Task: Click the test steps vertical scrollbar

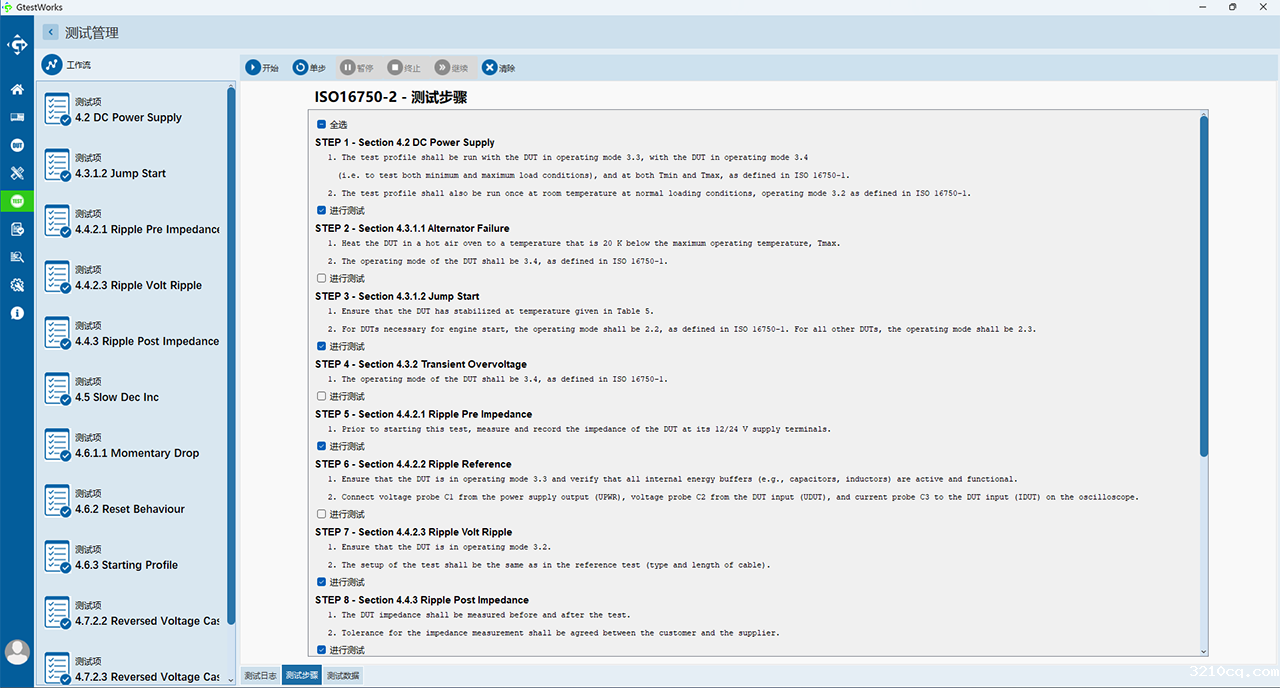Action: [1204, 285]
